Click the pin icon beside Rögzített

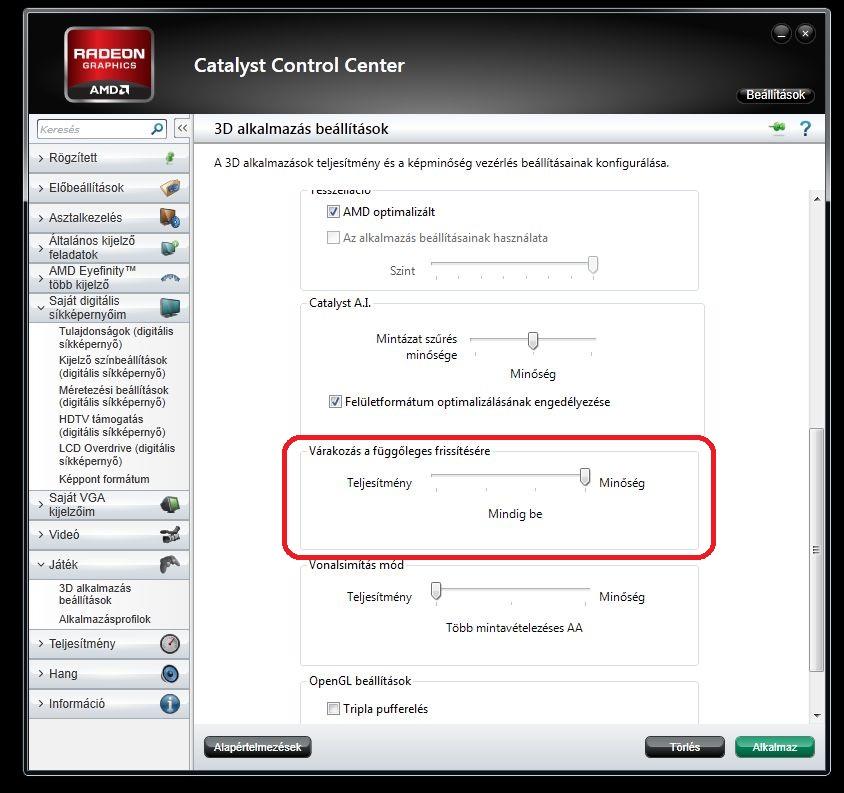[170, 158]
